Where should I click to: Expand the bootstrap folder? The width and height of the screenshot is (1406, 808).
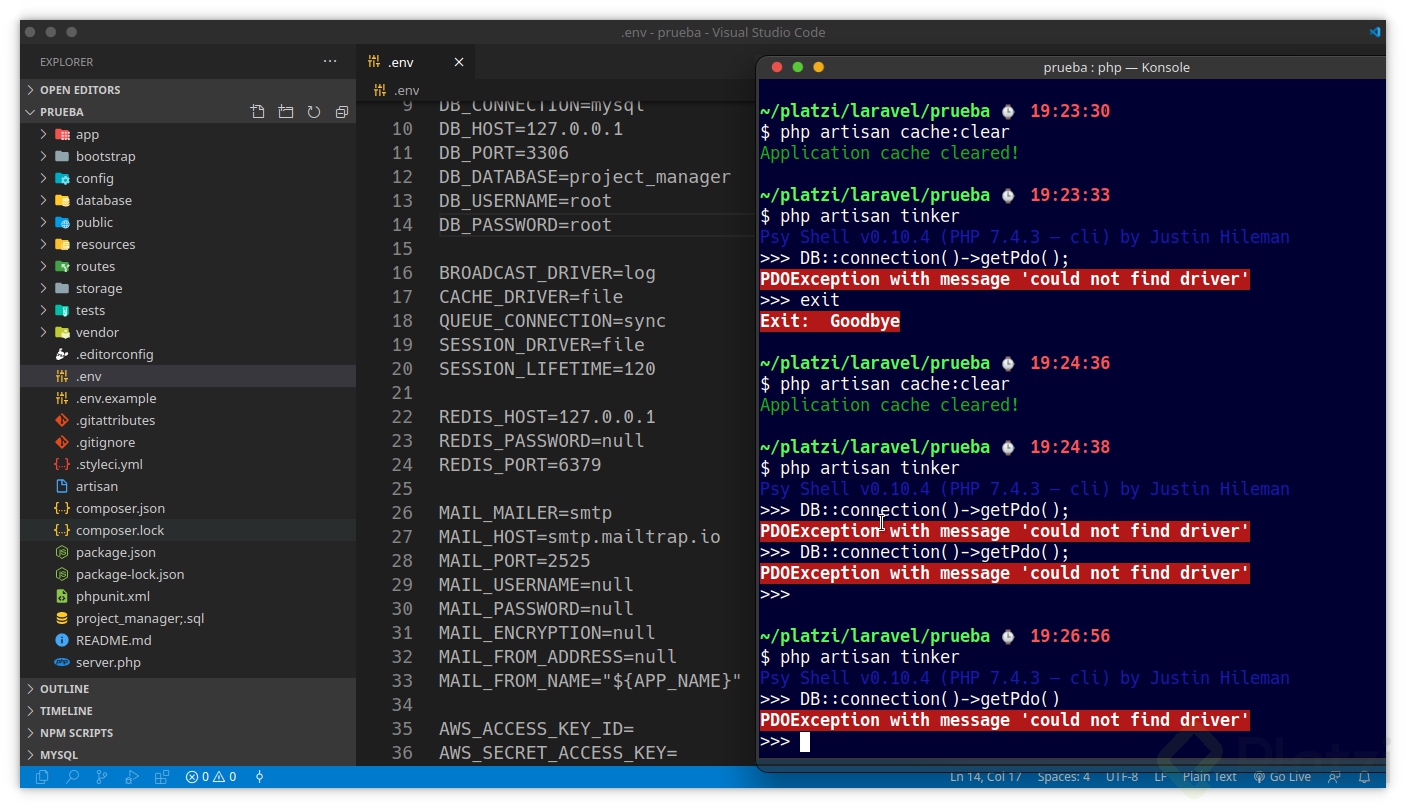click(x=188, y=156)
